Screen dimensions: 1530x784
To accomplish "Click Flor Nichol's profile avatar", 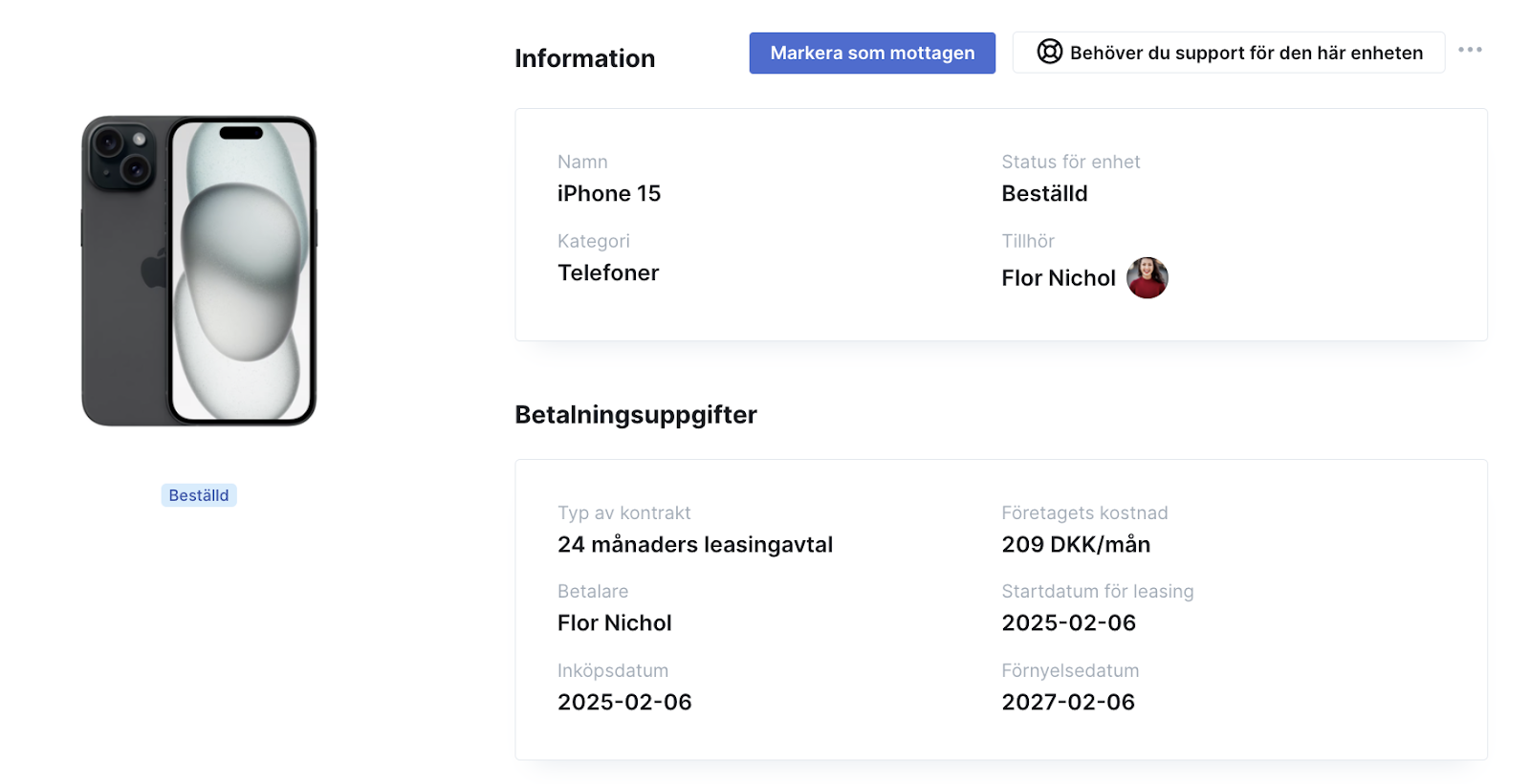I will (1147, 278).
